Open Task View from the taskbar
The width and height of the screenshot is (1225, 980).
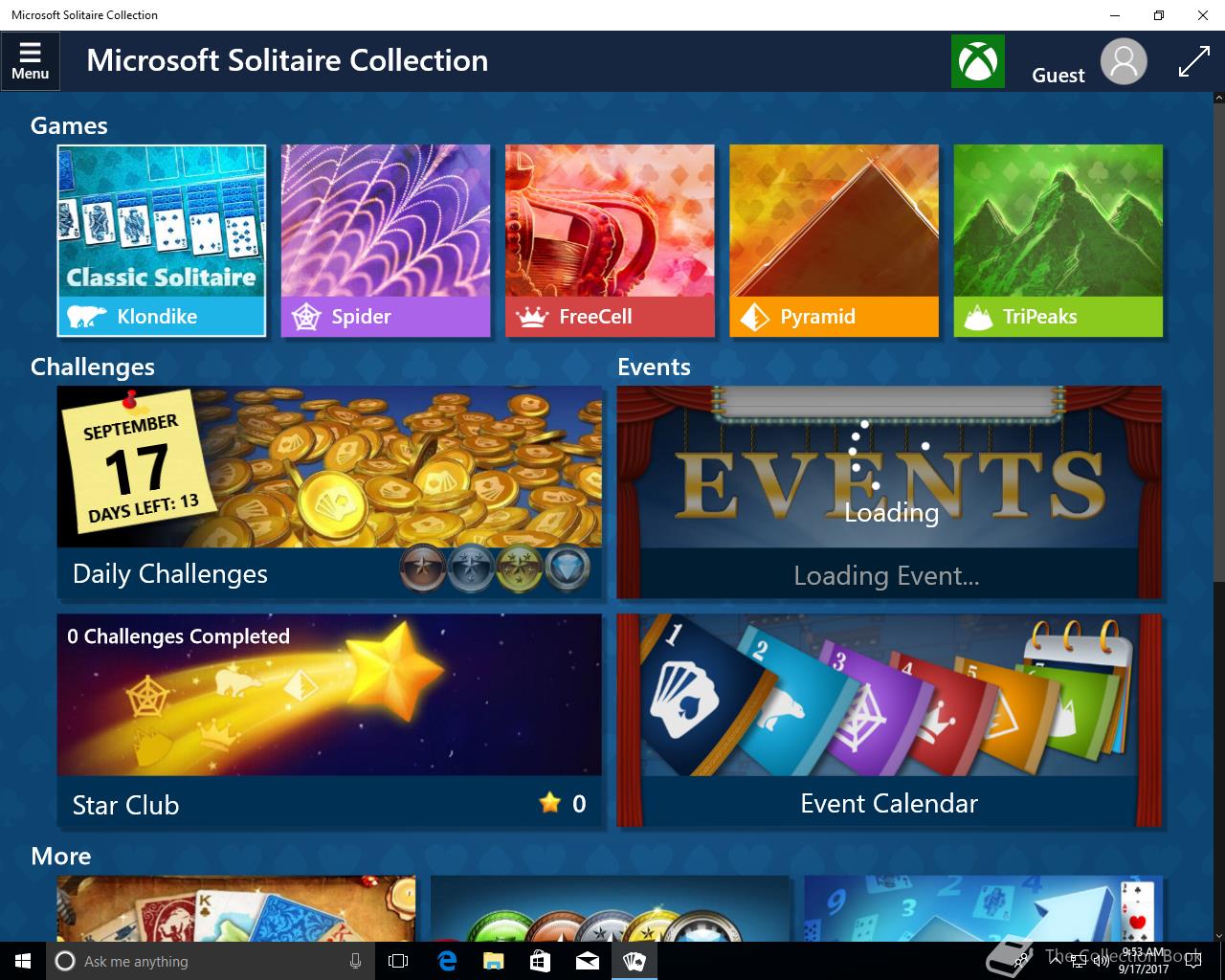coord(398,961)
